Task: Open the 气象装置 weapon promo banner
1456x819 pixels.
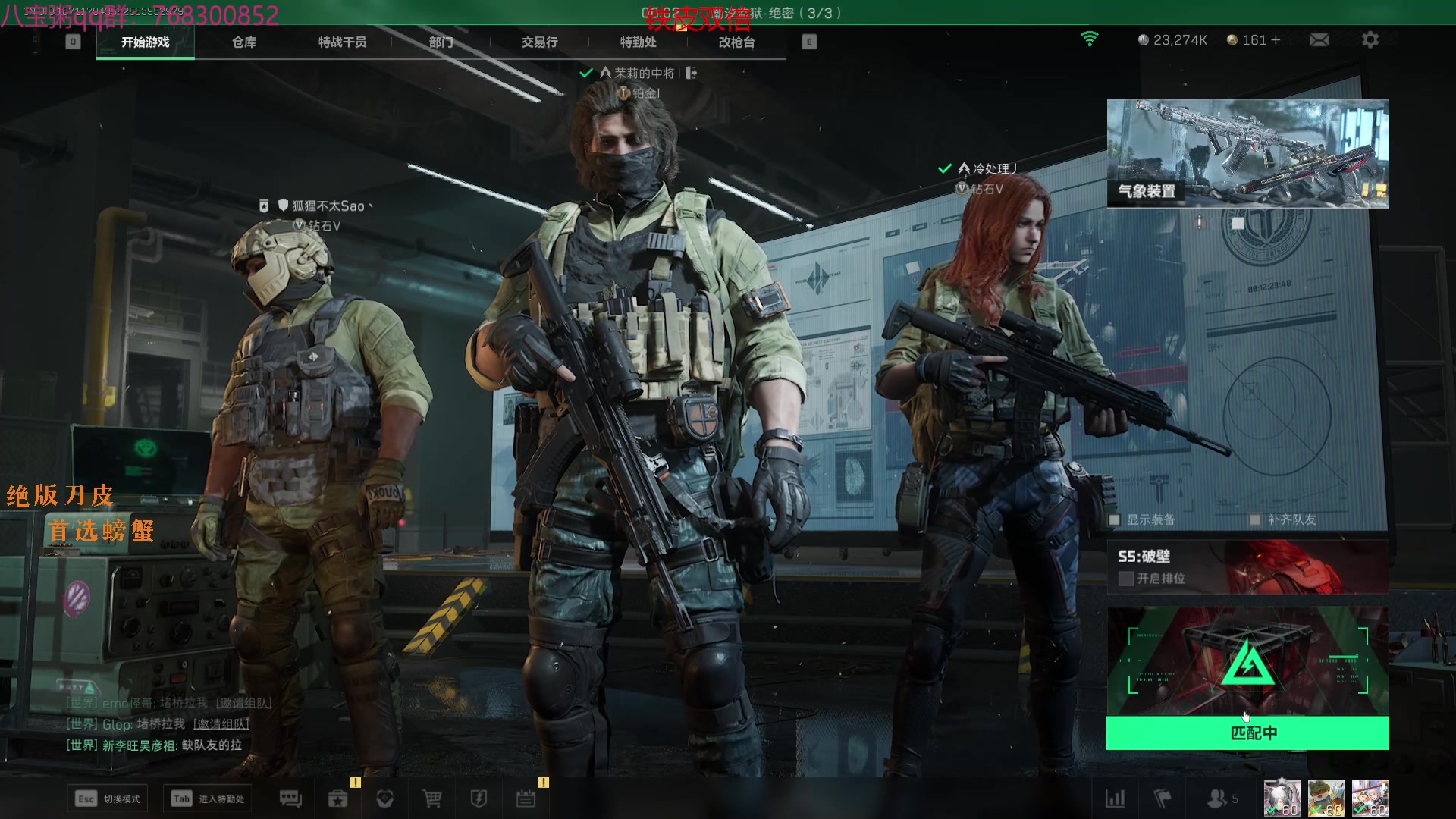Action: point(1247,154)
